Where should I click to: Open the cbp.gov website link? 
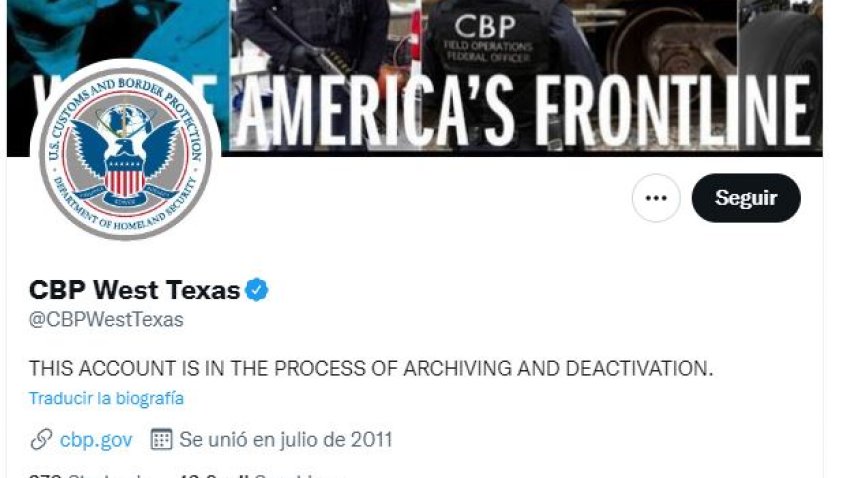tap(96, 440)
